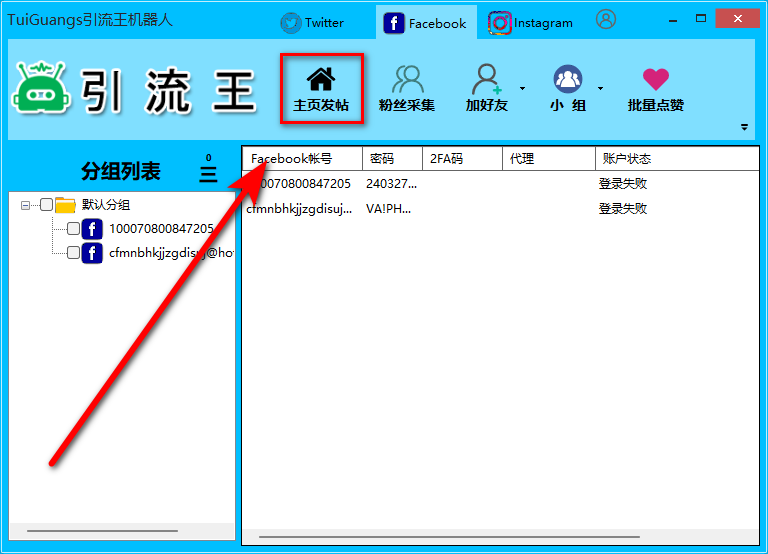Select the 加好友 add friend icon
Viewport: 768px width, 554px height.
click(487, 79)
